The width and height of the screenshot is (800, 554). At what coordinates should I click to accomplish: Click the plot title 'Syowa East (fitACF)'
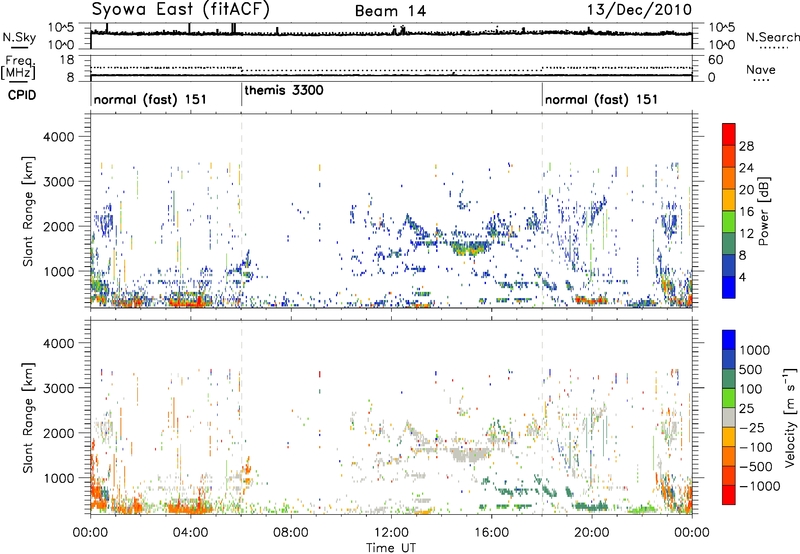[181, 10]
